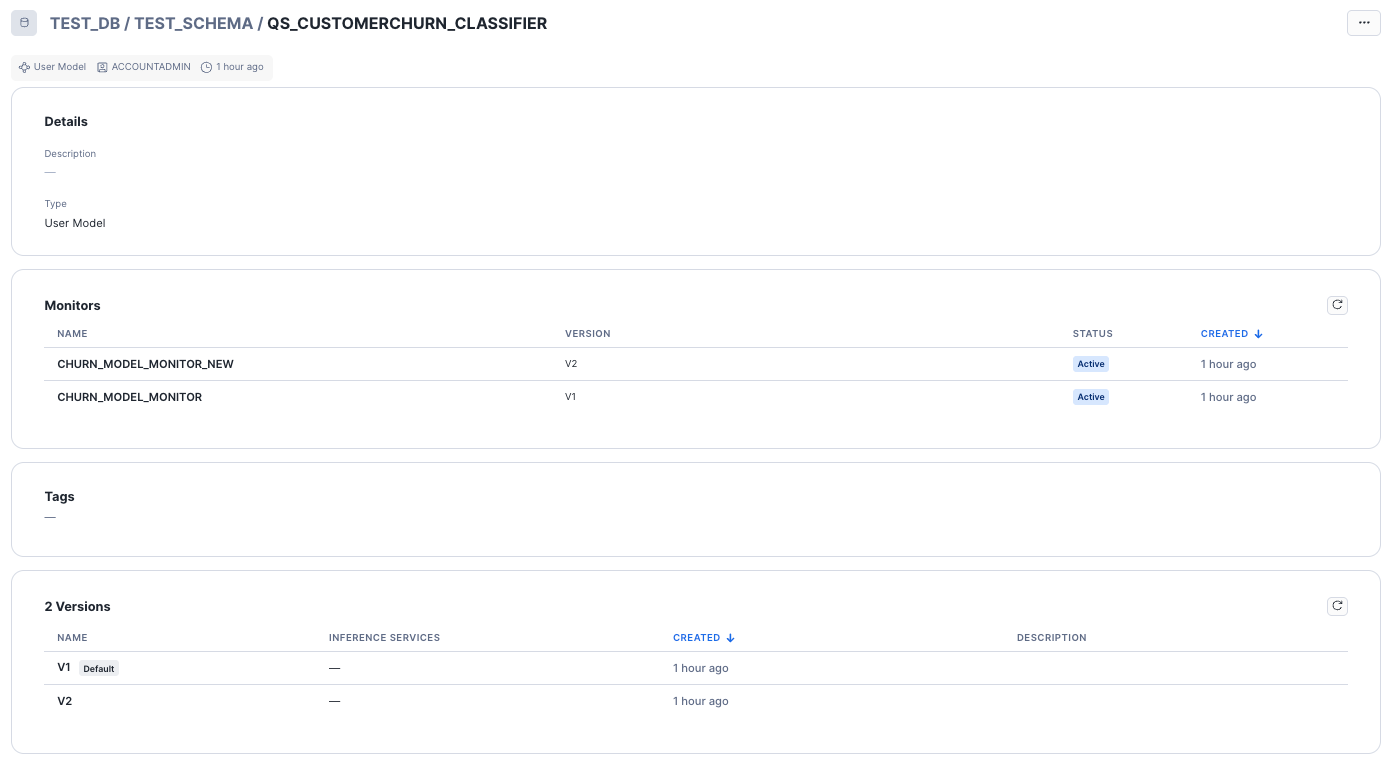Click the Tags section heading

coord(59,496)
